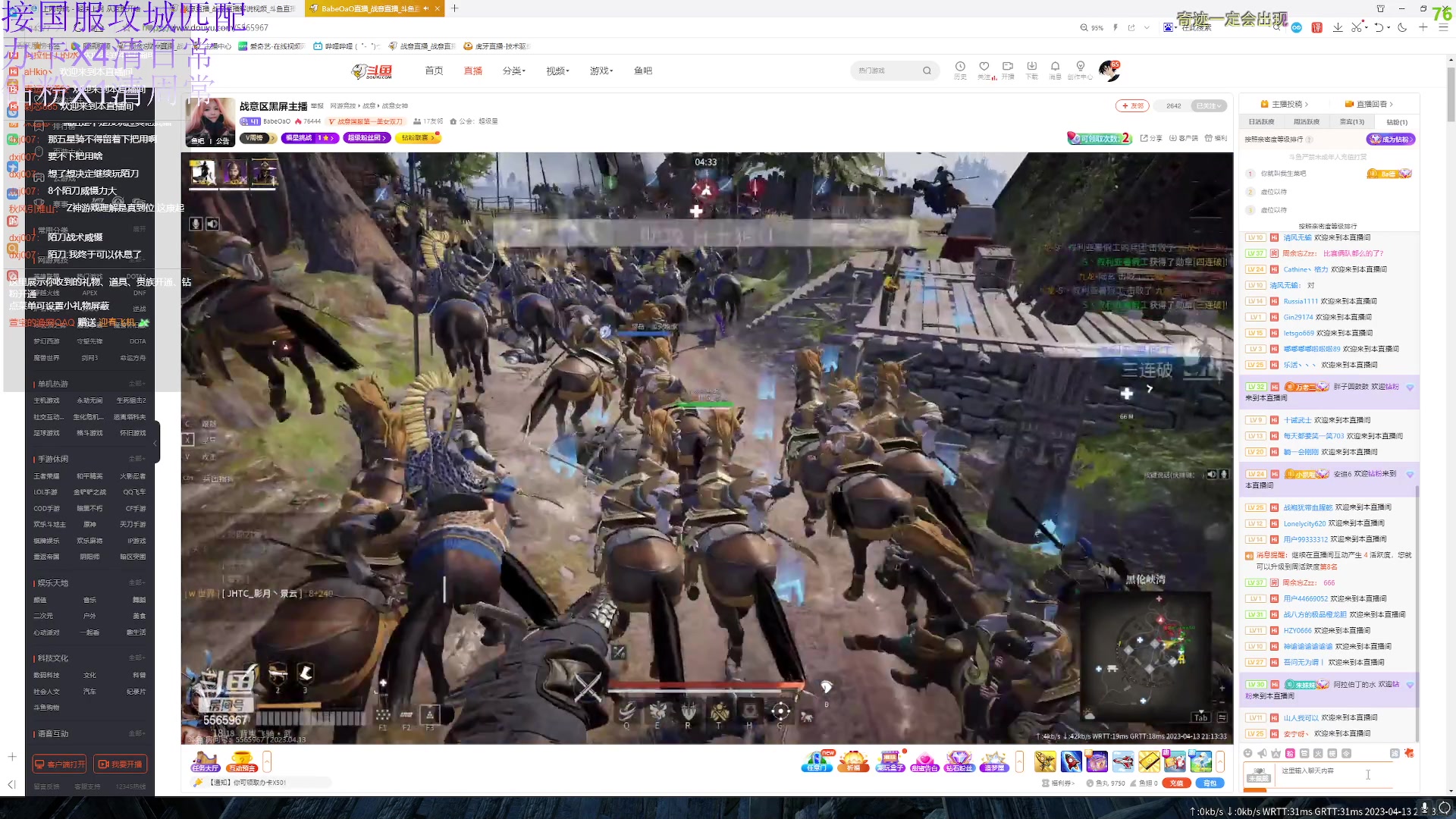
Task: Toggle browser dark mode moon icon
Action: click(1402, 27)
